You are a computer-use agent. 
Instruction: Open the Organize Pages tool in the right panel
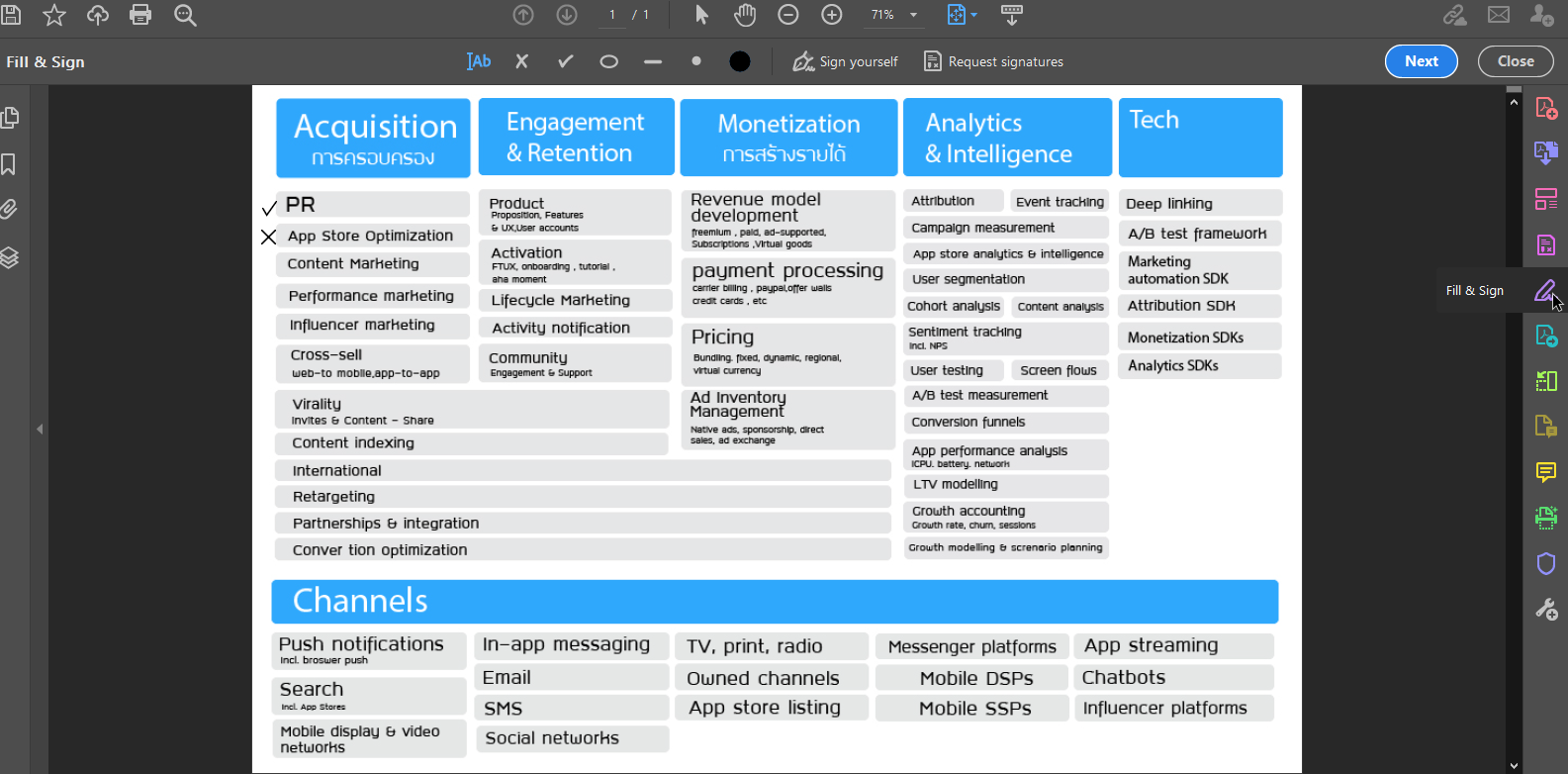pyautogui.click(x=1545, y=199)
